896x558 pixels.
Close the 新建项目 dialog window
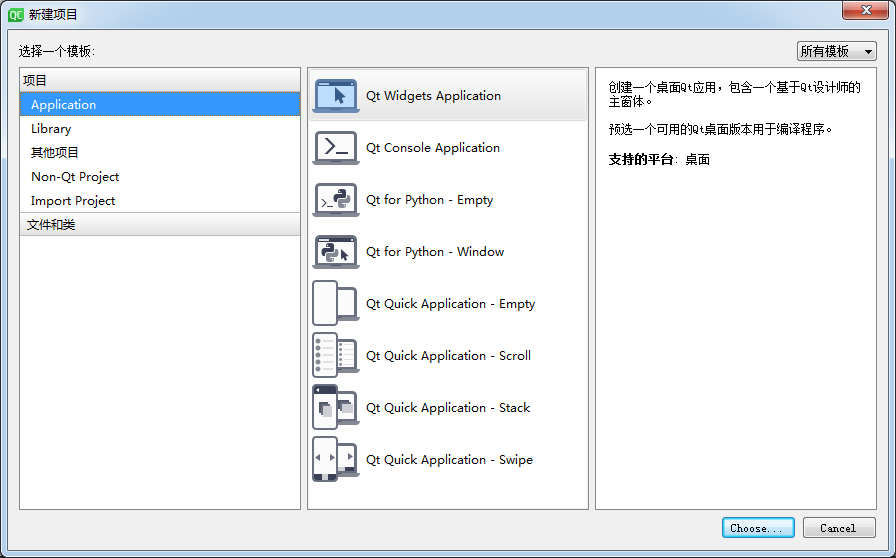[865, 10]
